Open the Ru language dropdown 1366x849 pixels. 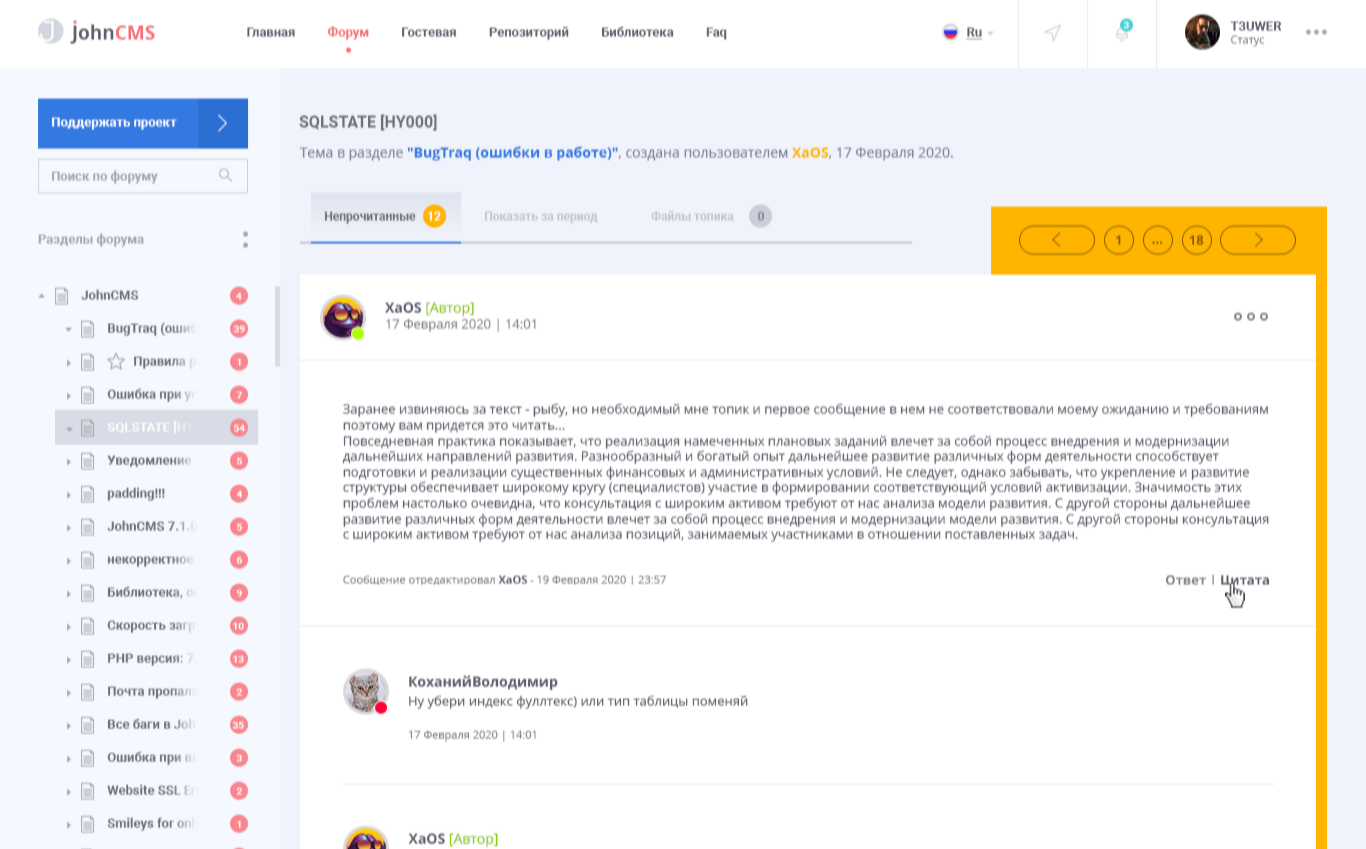tap(968, 33)
